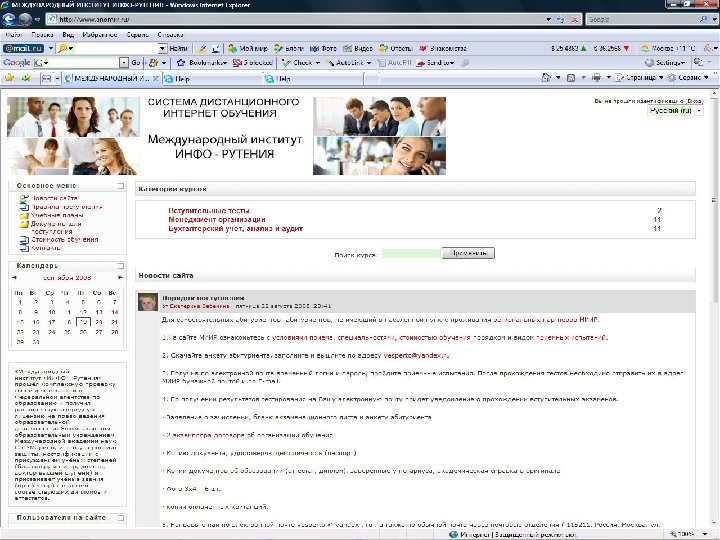Click the Google toolbar logo
This screenshot has height=540, width=720.
17,62
